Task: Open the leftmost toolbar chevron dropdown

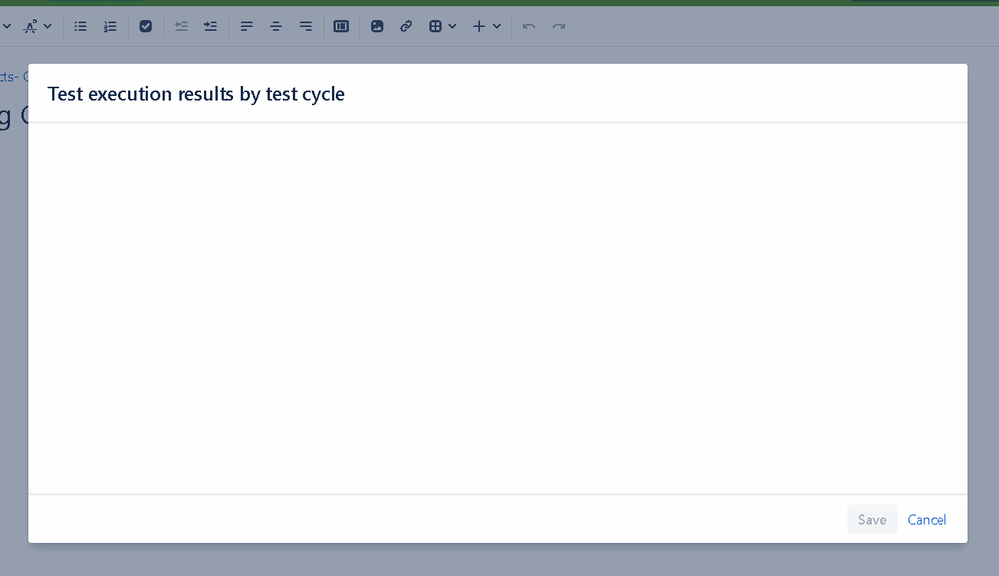Action: pyautogui.click(x=6, y=26)
